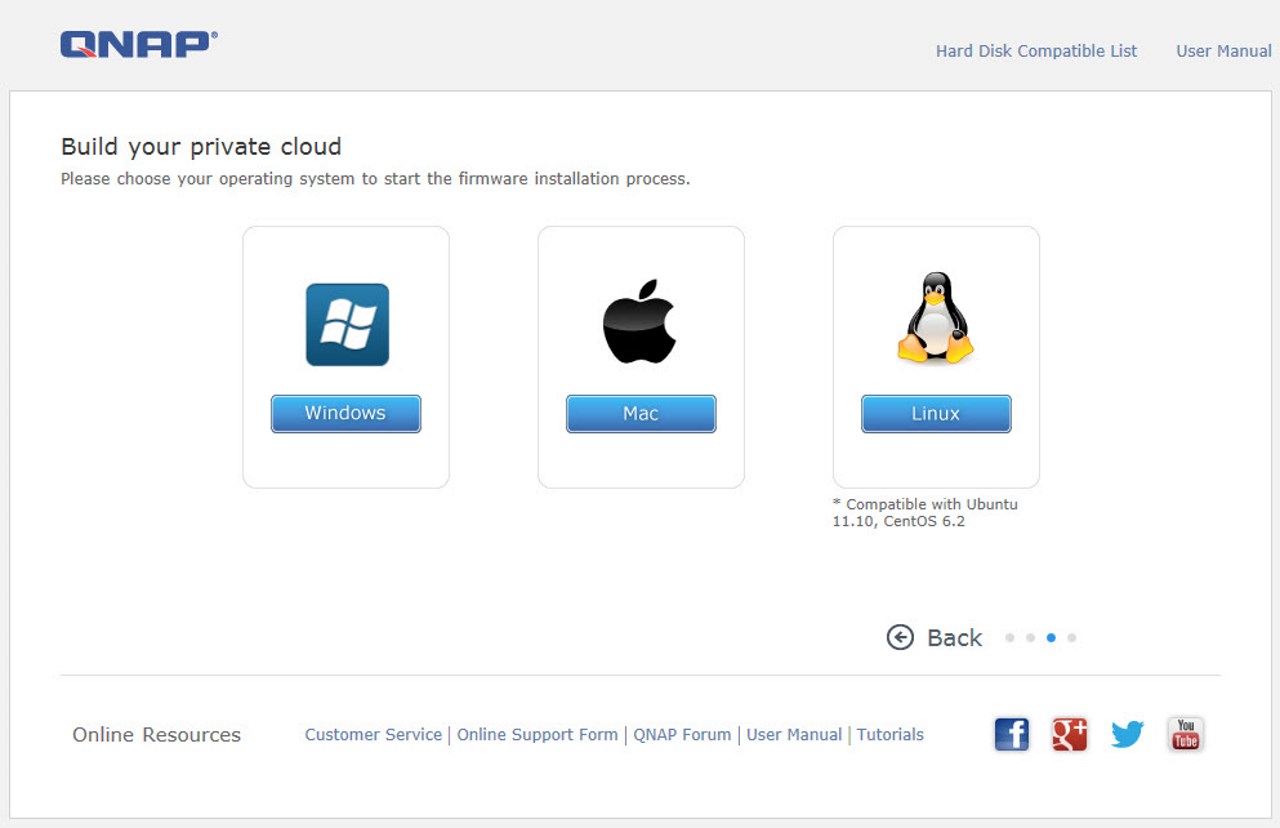The image size is (1280, 828).
Task: Click the Ubuntu 11.10 compatibility note
Action: pos(925,513)
